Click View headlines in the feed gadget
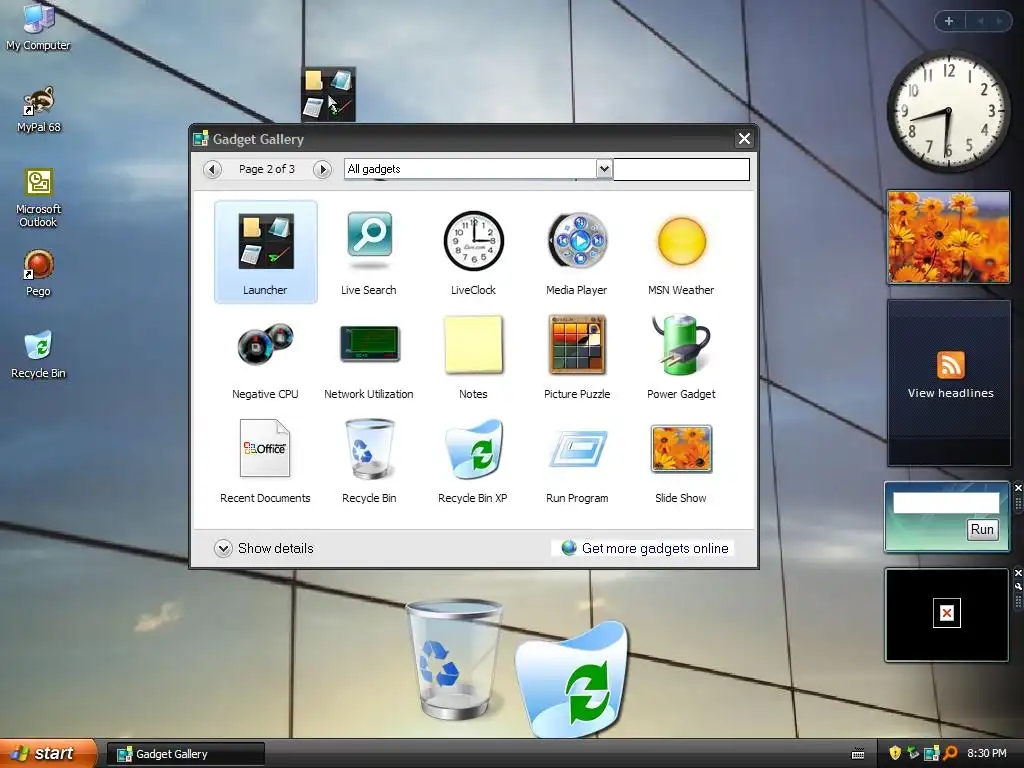Image resolution: width=1024 pixels, height=768 pixels. [x=951, y=393]
